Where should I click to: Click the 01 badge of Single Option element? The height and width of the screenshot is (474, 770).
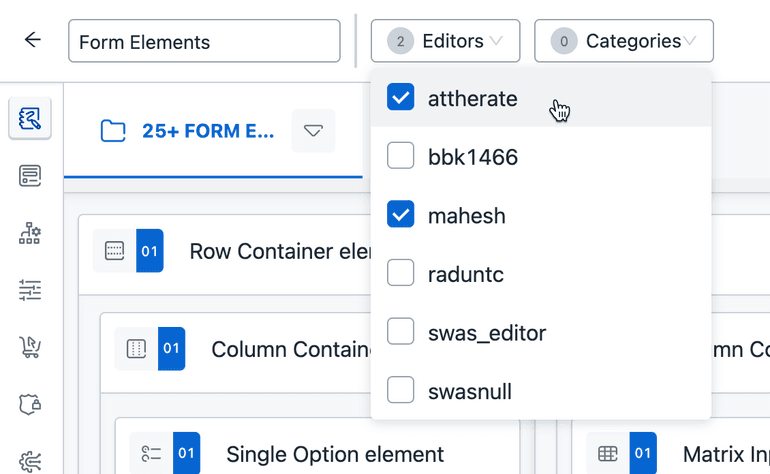click(187, 453)
